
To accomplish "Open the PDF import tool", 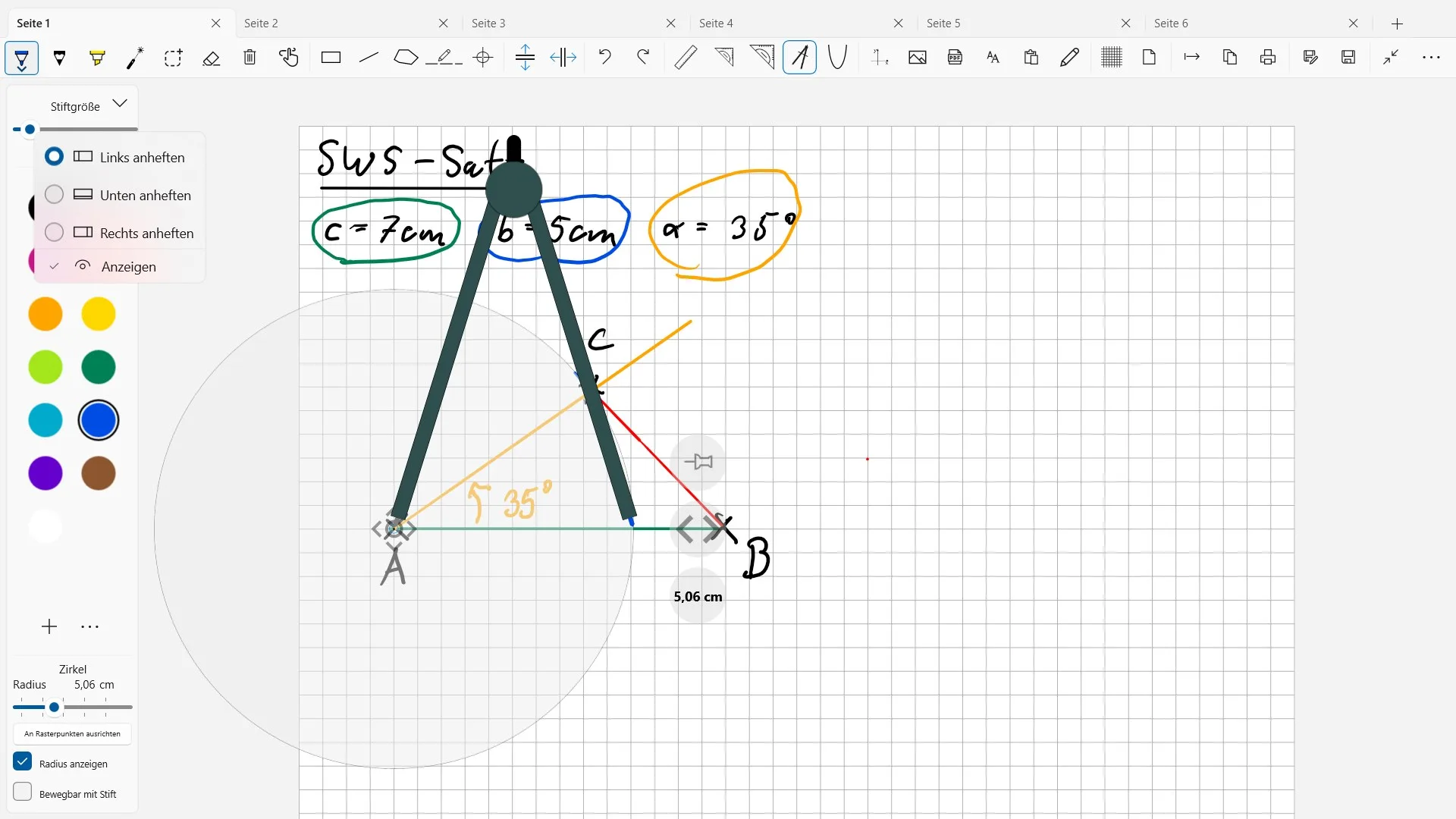I will pos(955,58).
